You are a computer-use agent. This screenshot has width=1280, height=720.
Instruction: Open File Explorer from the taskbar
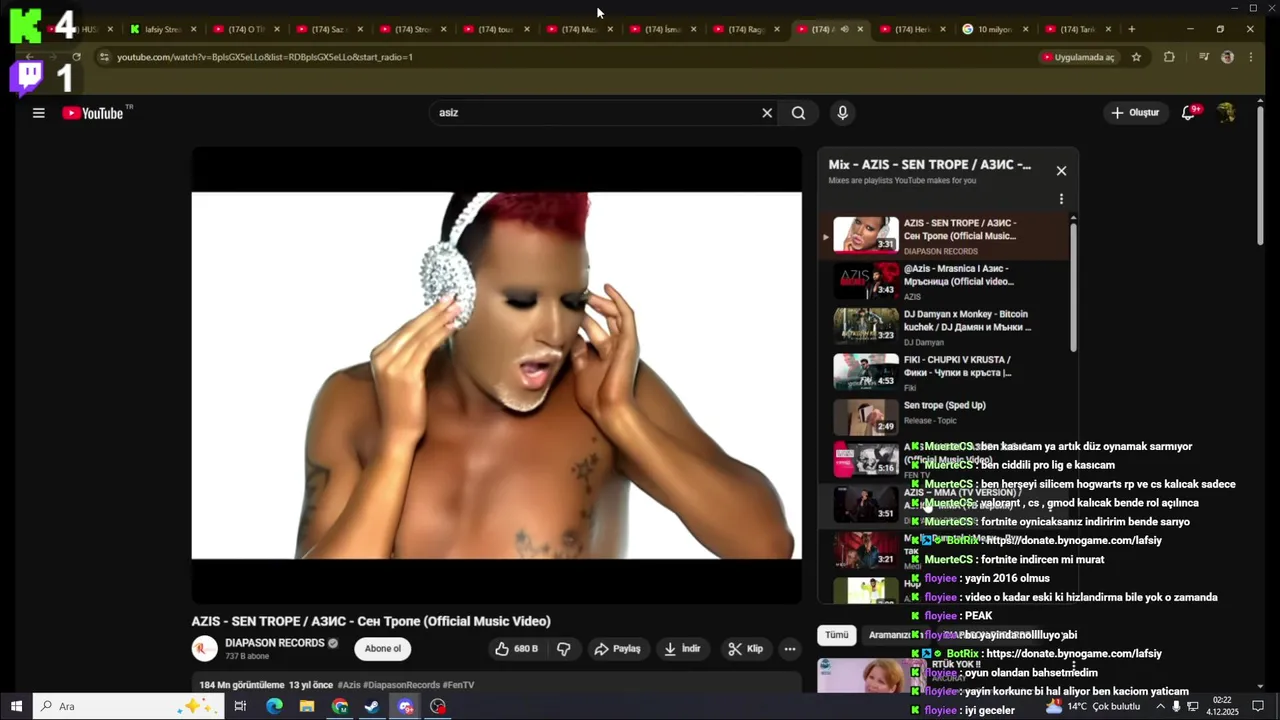pos(307,706)
